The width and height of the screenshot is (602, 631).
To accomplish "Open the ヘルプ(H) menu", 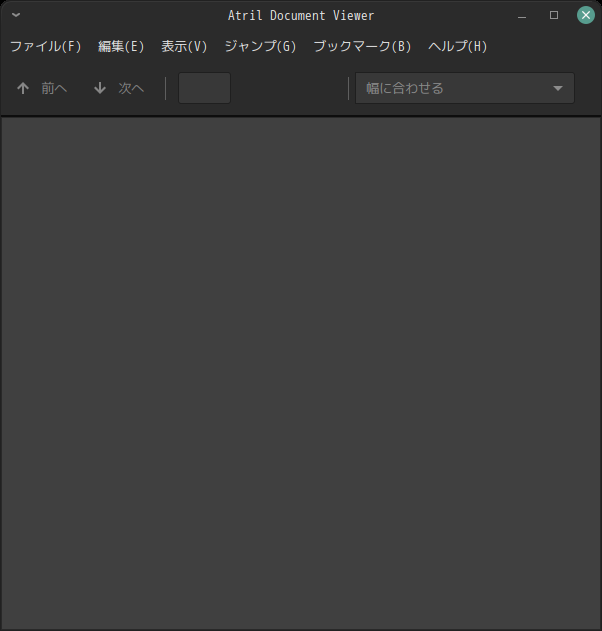I will point(458,47).
